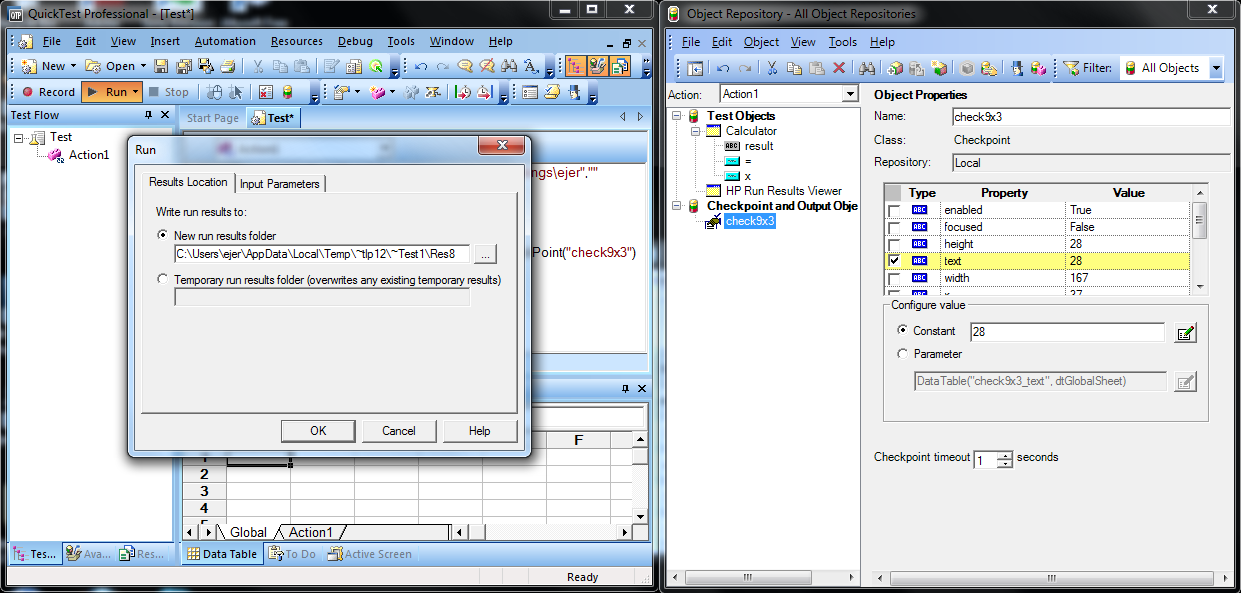The width and height of the screenshot is (1241, 593).
Task: Collapse Checkpoint and Output Objects node
Action: 678,206
